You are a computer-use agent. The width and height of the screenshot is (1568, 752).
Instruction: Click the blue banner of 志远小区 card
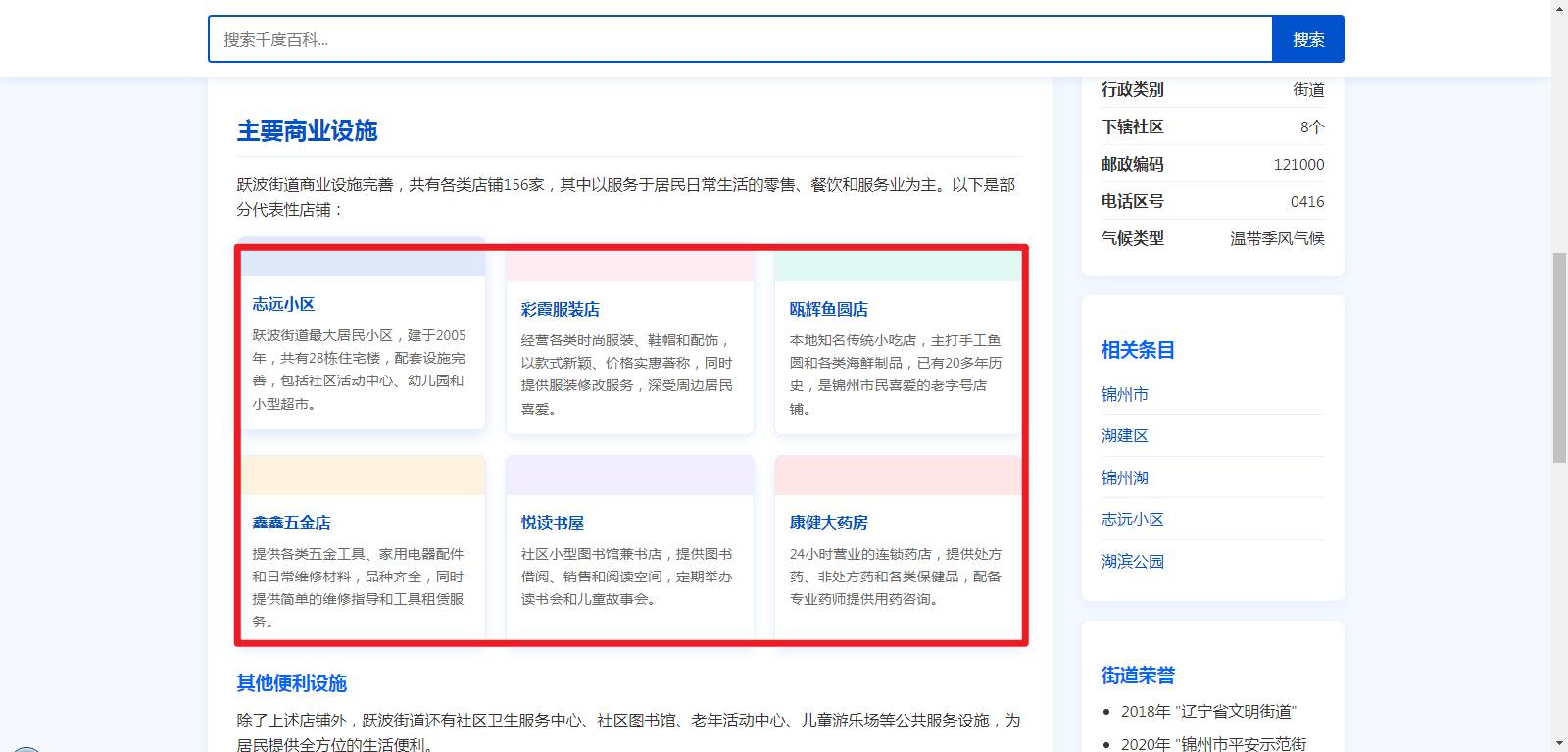point(362,257)
